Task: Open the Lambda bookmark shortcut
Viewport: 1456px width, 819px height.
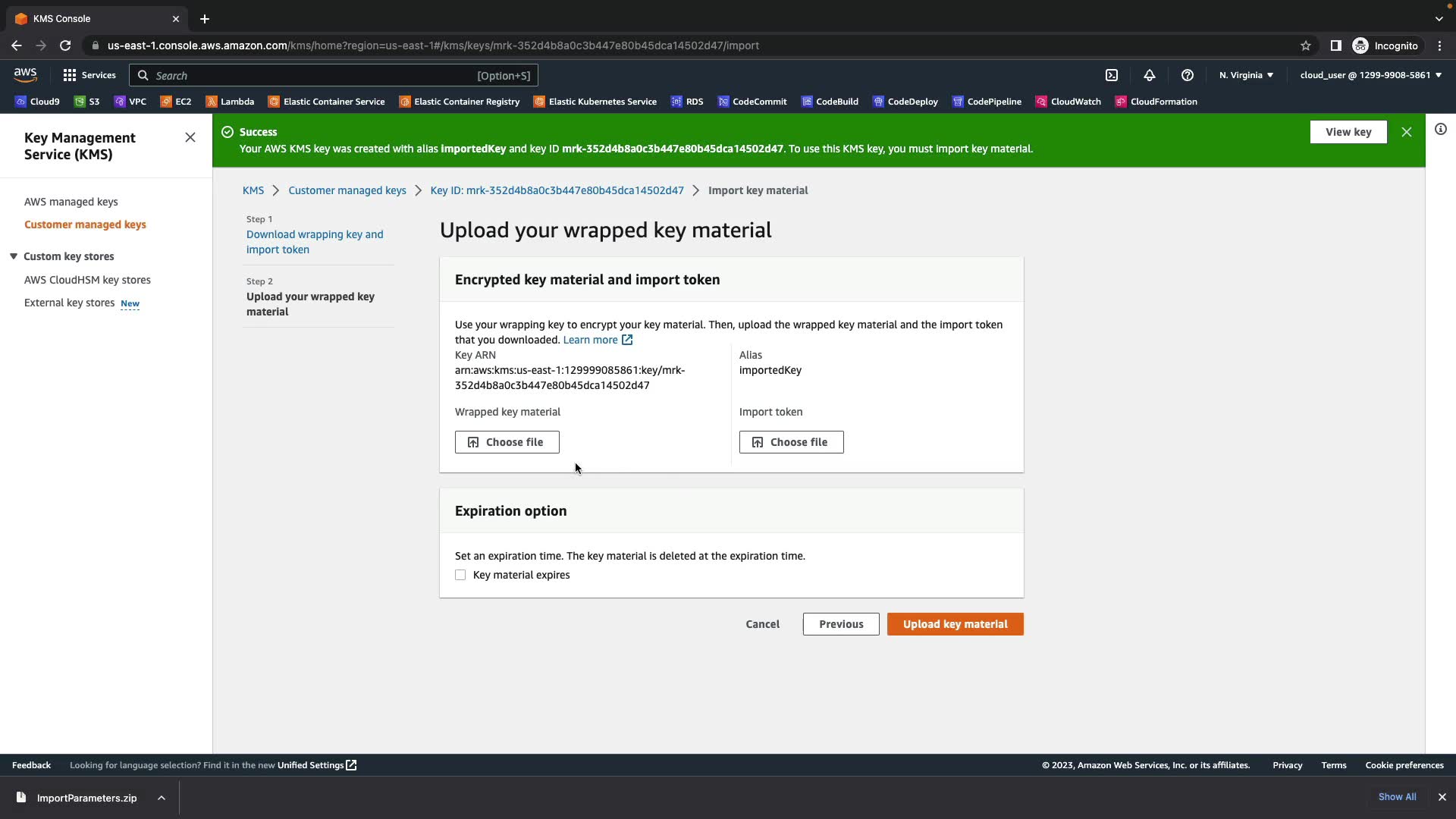Action: (x=230, y=102)
